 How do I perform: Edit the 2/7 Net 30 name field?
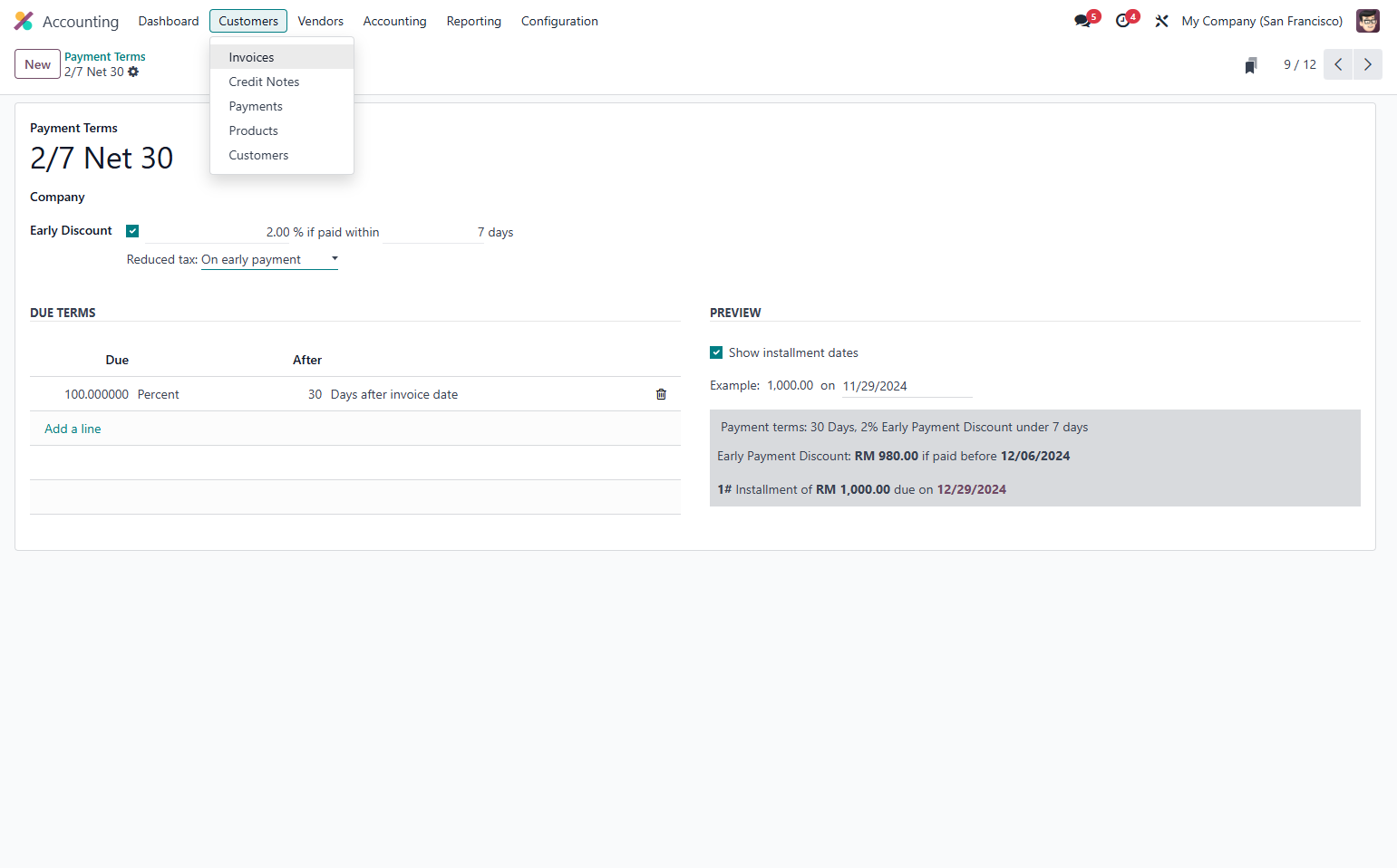[x=102, y=158]
